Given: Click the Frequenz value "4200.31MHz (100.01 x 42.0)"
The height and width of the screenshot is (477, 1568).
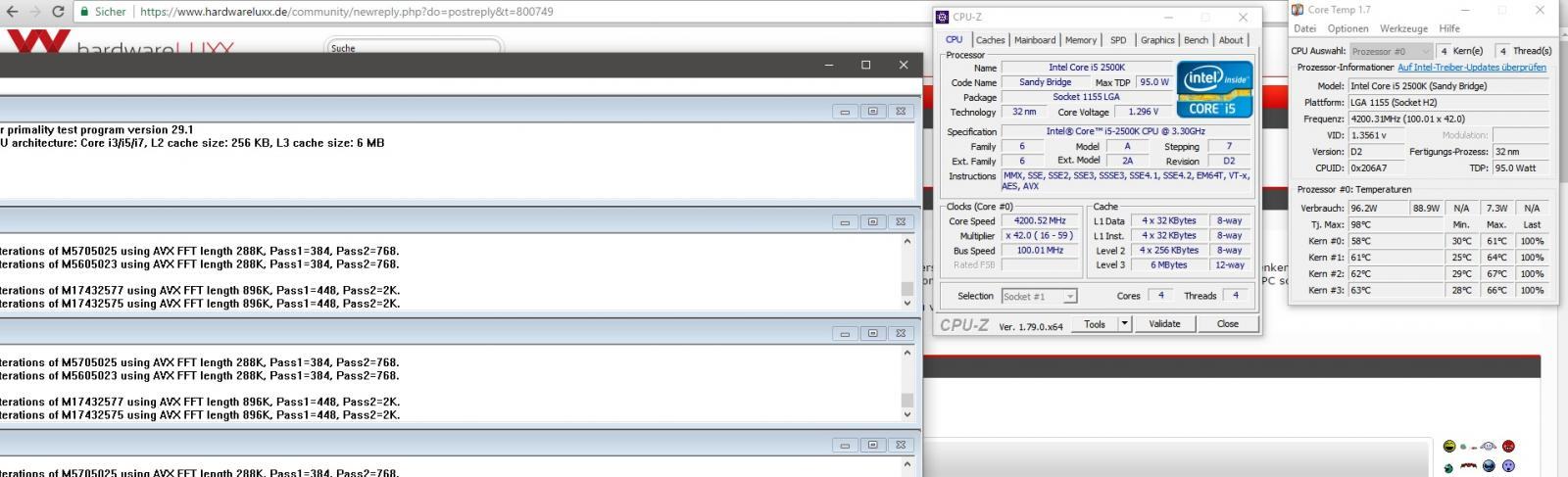Looking at the screenshot, I should click(1448, 119).
